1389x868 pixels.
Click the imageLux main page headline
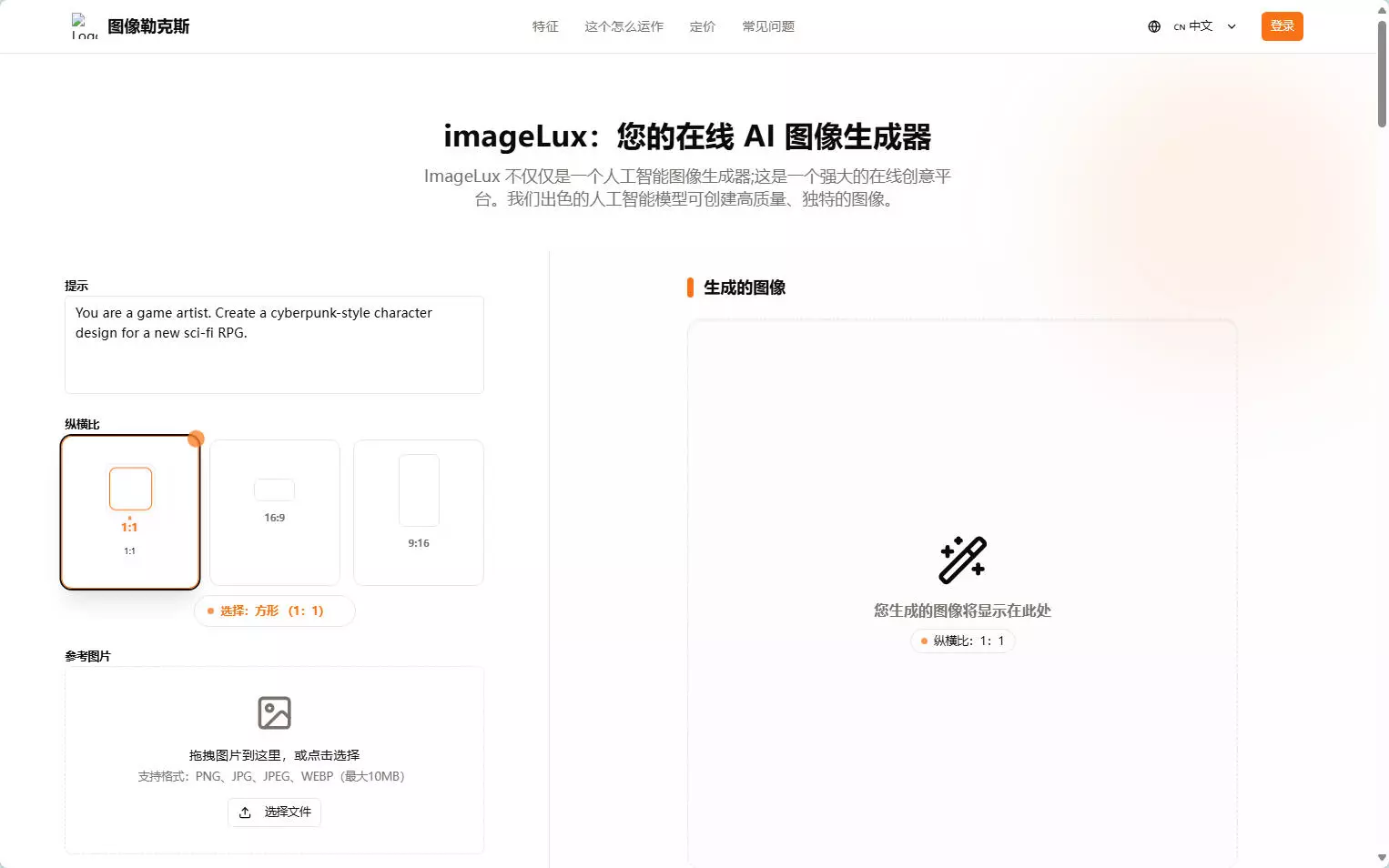[687, 136]
